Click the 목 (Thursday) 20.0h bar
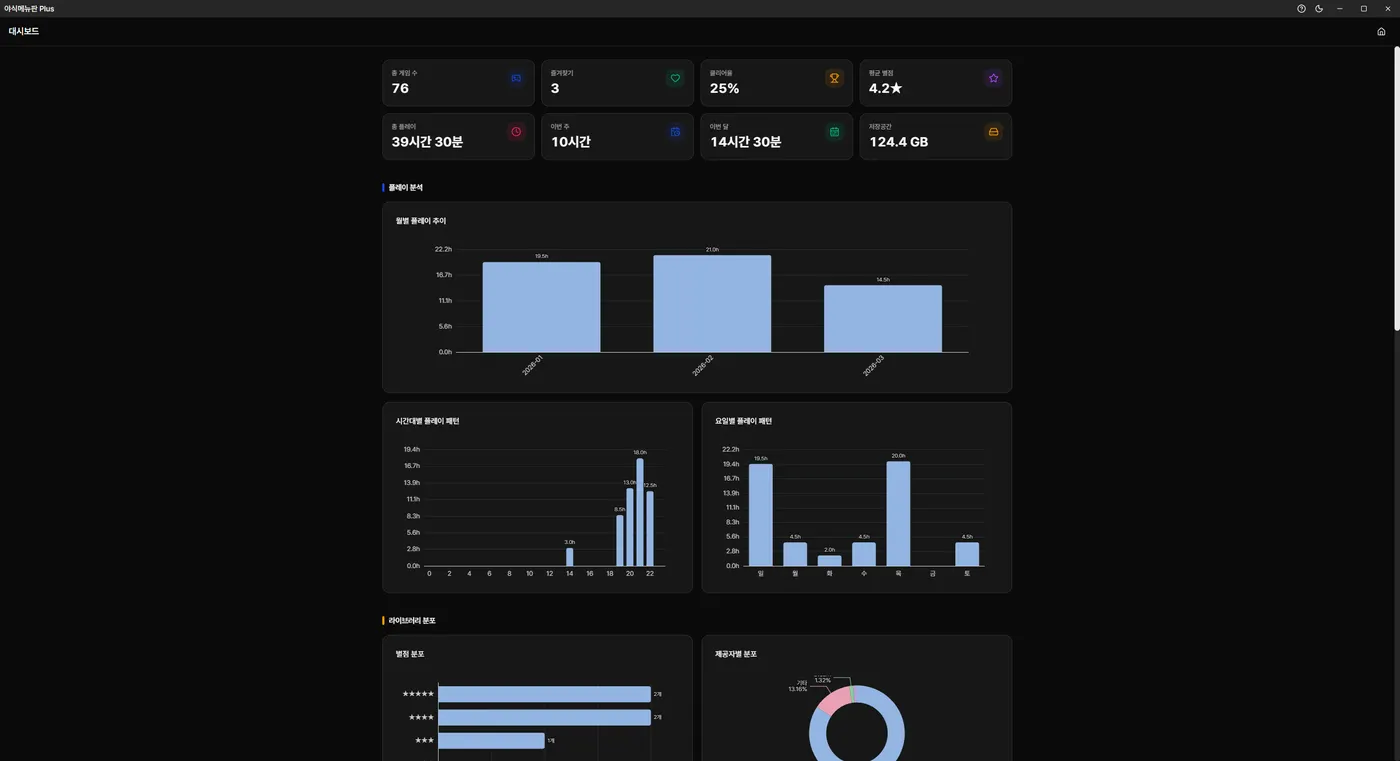The image size is (1400, 761). point(898,514)
